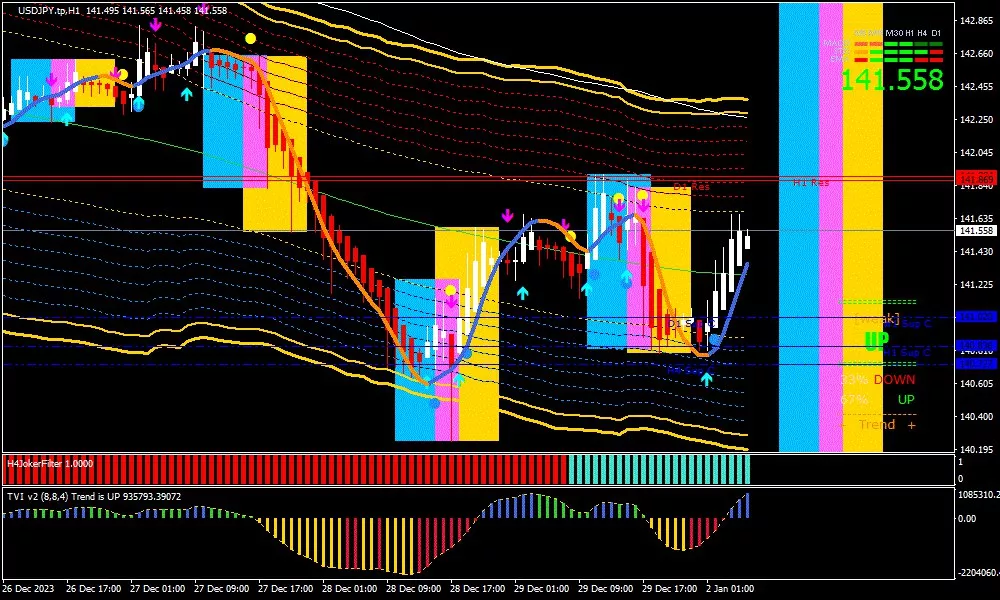
Task: Click the 141.430 price axis label
Action: click(x=976, y=252)
